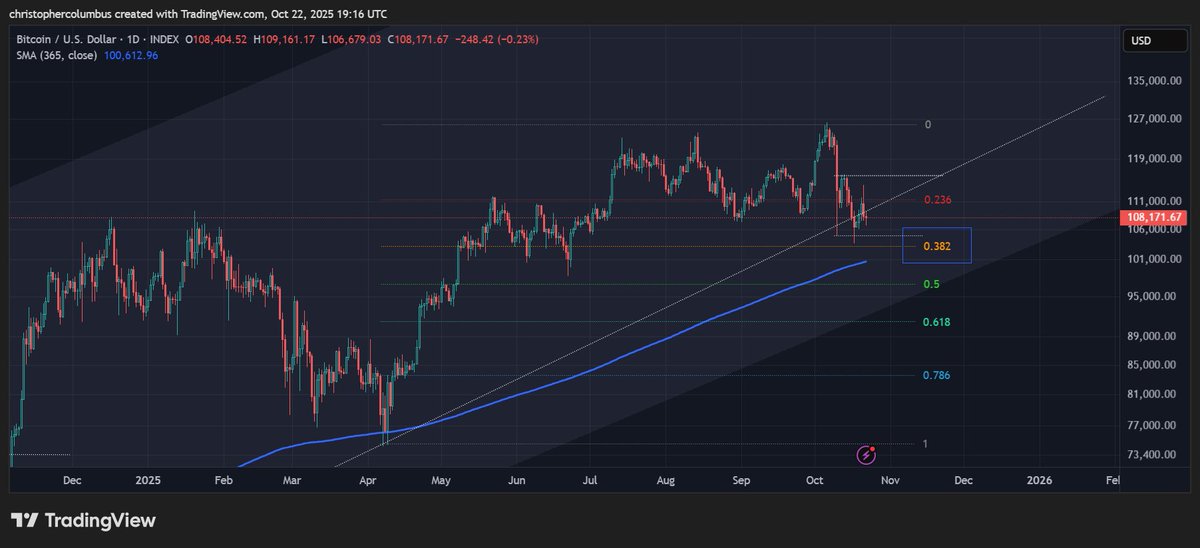
Task: Click the Jul label on time axis
Action: pyautogui.click(x=589, y=480)
